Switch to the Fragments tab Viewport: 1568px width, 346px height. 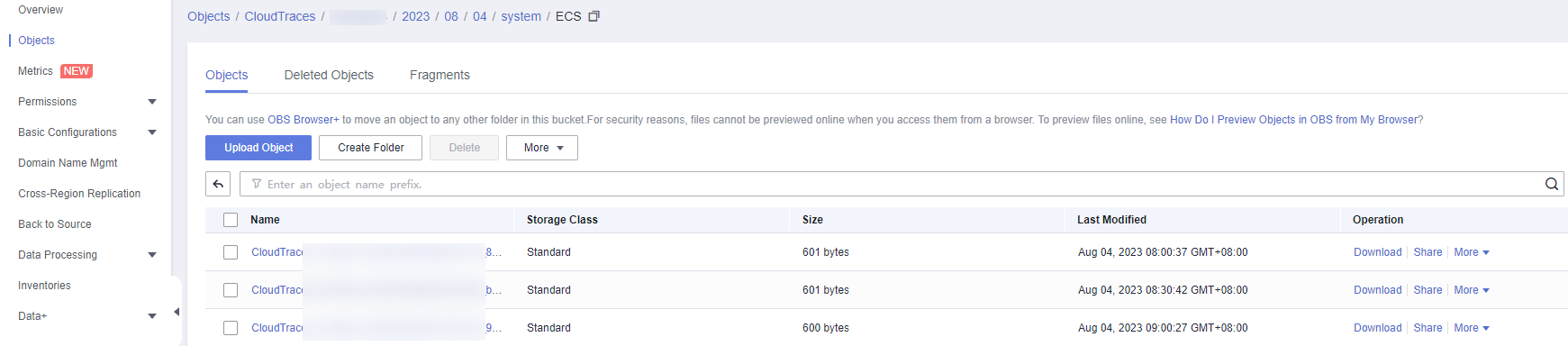point(440,75)
